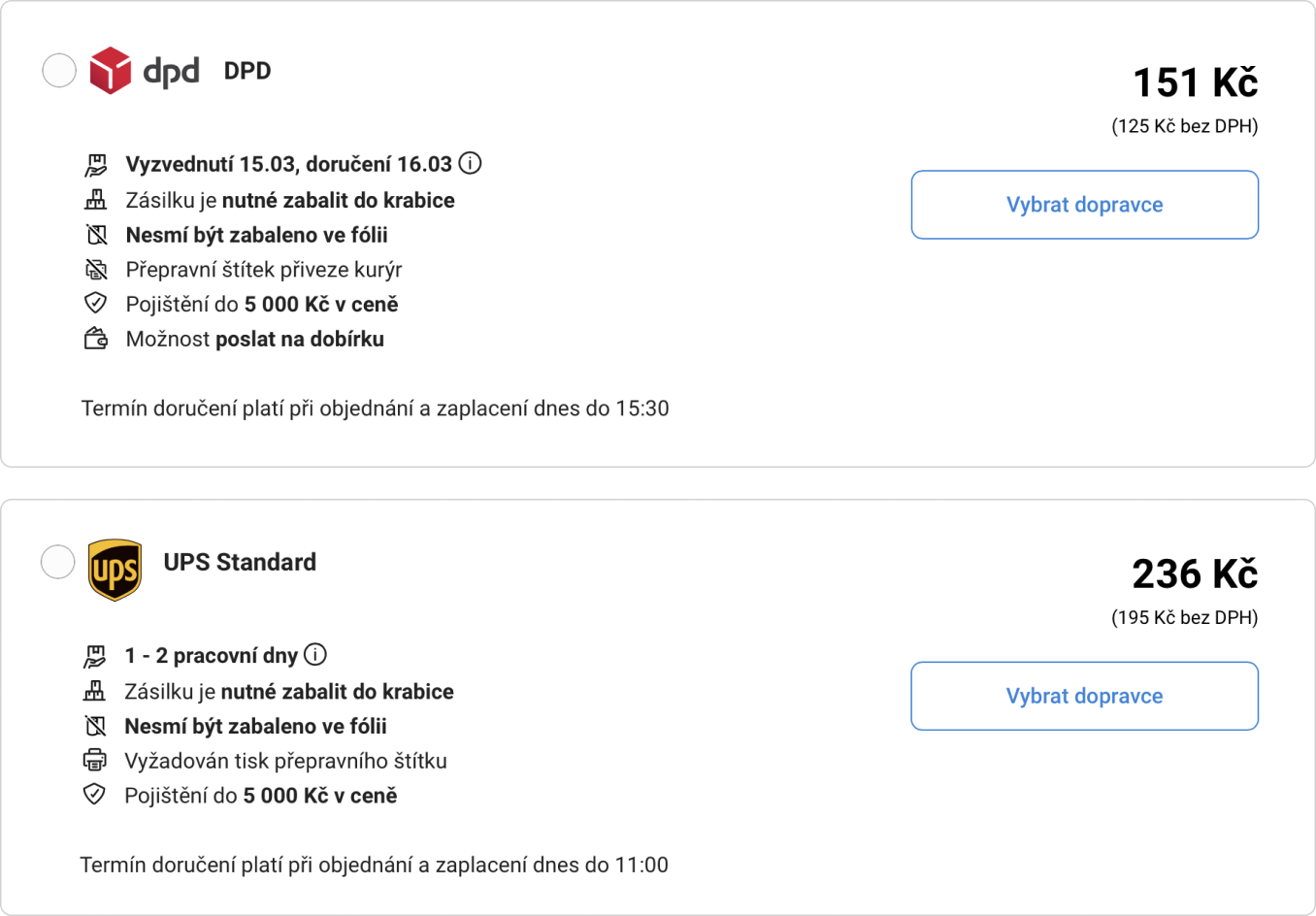Click the 'UPS Standard' carrier name
The image size is (1316, 916).
(x=240, y=562)
